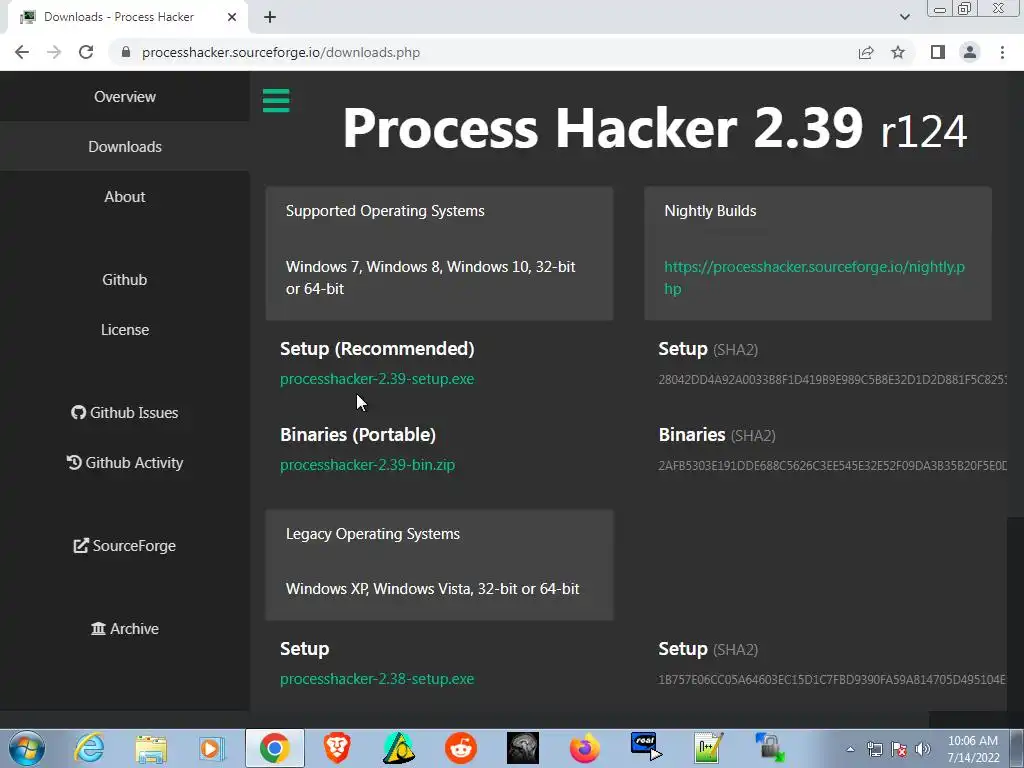Image resolution: width=1024 pixels, height=768 pixels.
Task: Reload the page with refresh icon
Action: (x=86, y=52)
